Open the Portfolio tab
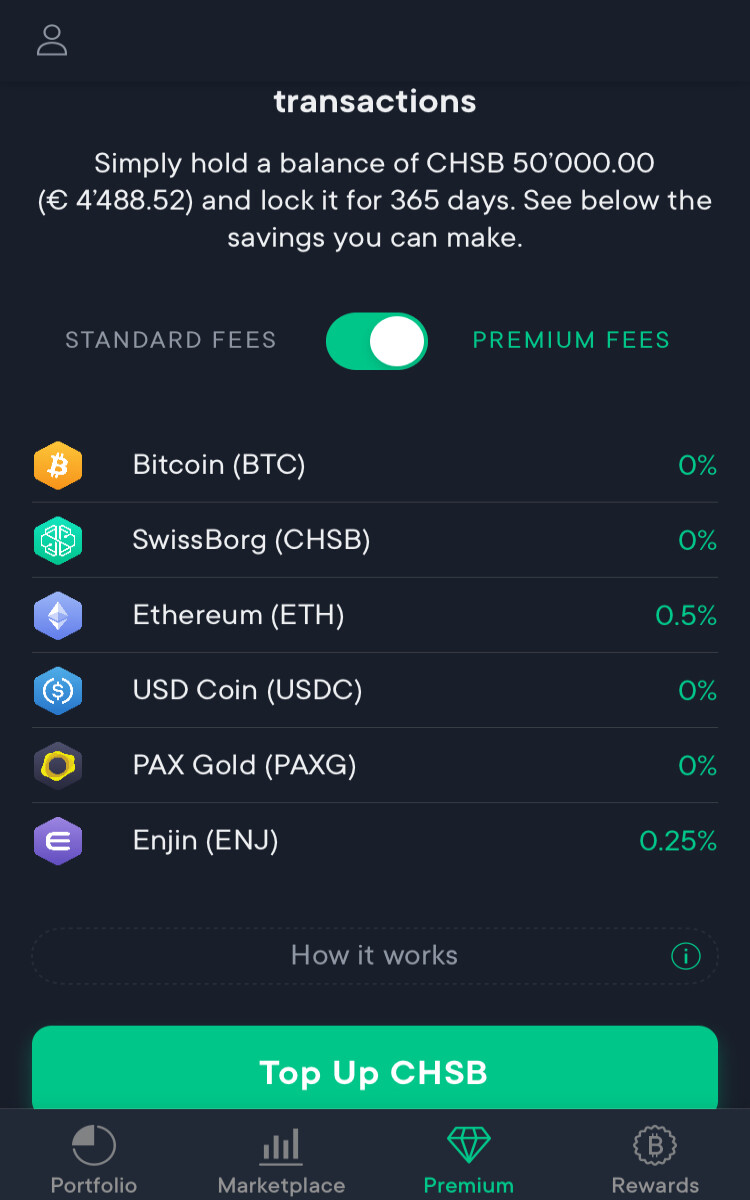 click(94, 1160)
